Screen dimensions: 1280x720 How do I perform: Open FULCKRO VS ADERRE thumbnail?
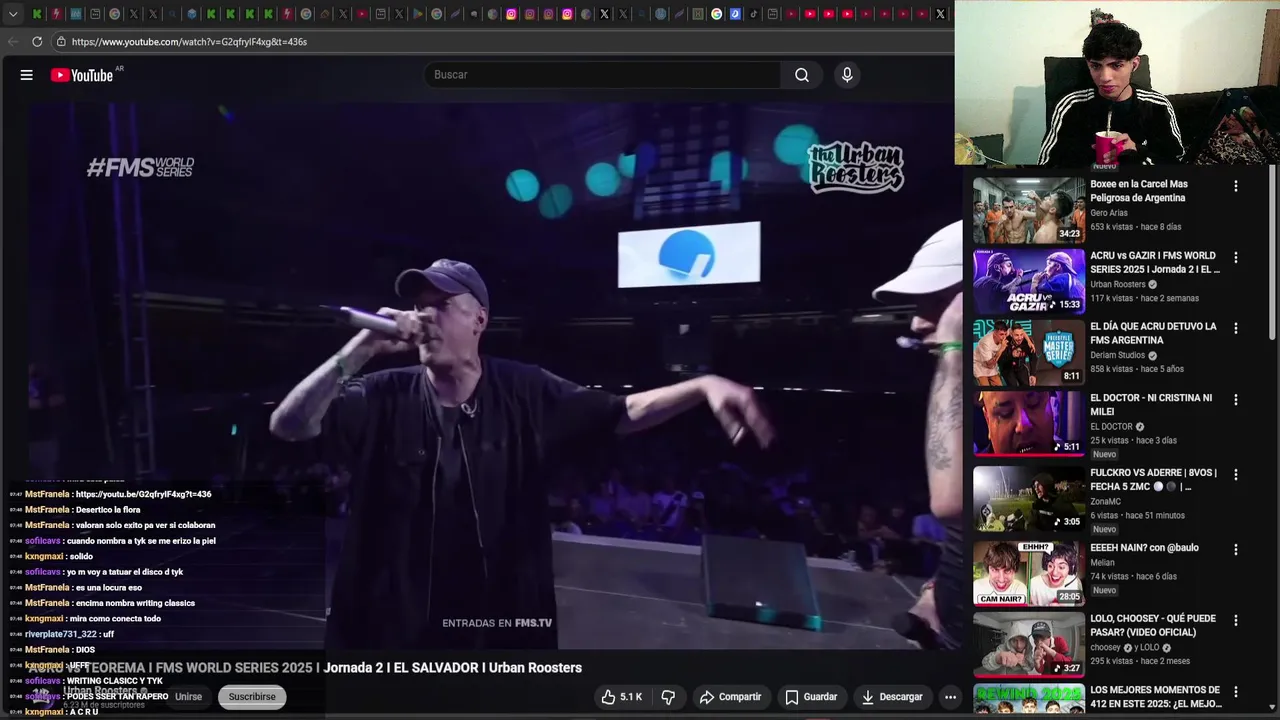1029,498
